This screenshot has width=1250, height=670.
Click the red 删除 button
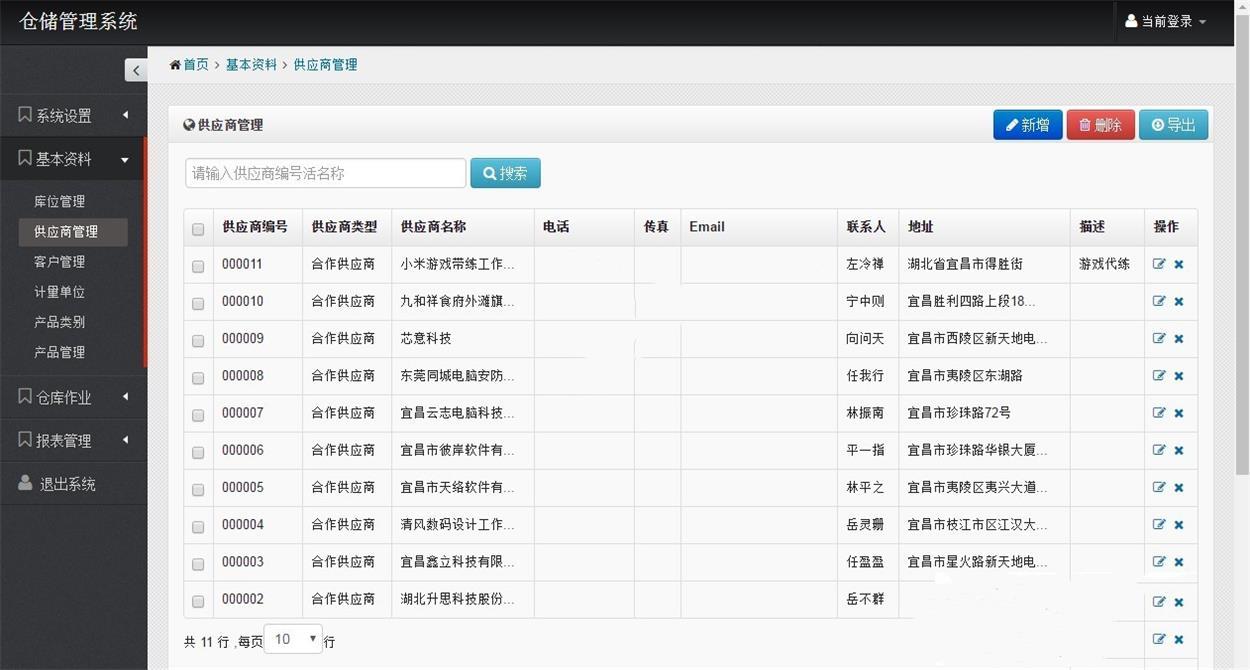click(x=1100, y=125)
